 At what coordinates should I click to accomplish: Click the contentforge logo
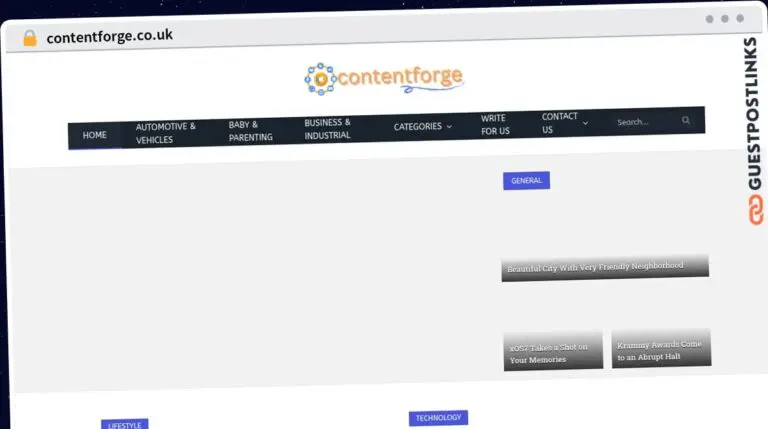pos(384,78)
